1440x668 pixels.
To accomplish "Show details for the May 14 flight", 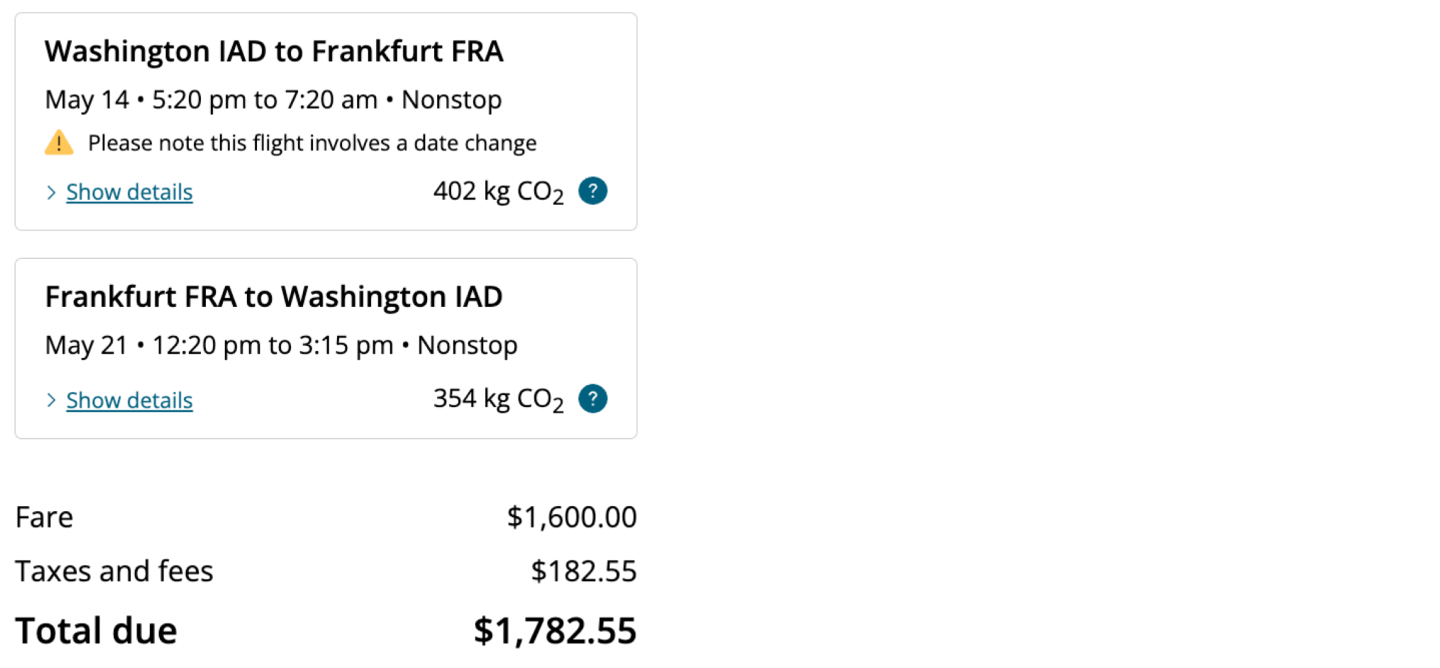I will point(129,192).
